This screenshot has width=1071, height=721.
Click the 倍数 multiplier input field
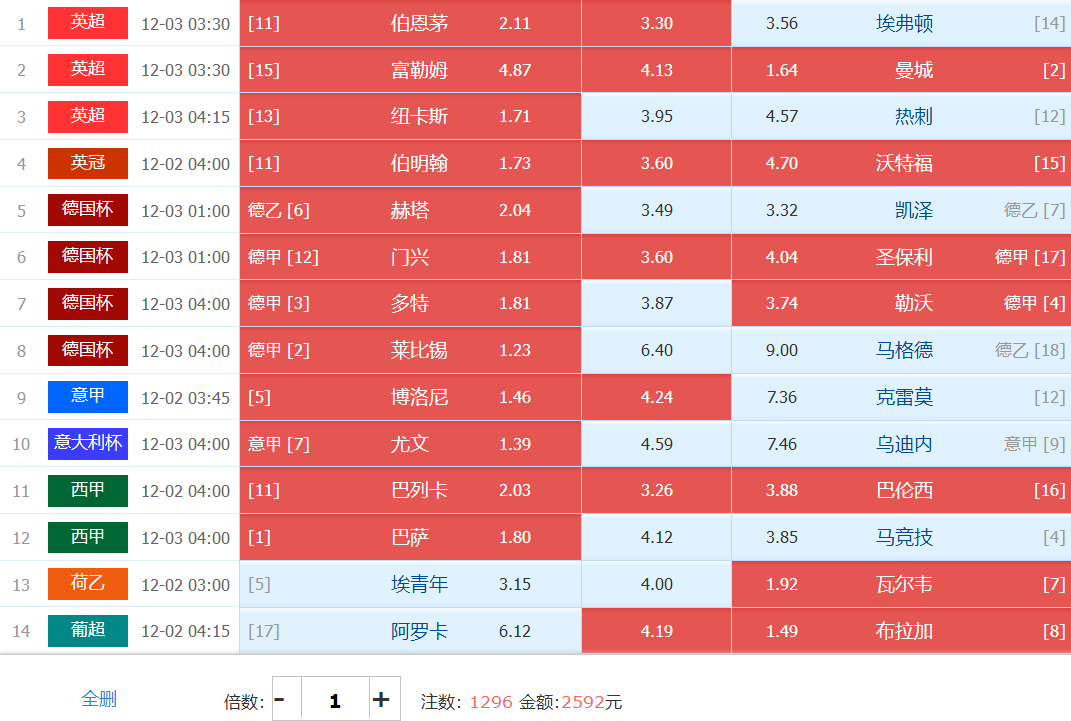click(334, 700)
